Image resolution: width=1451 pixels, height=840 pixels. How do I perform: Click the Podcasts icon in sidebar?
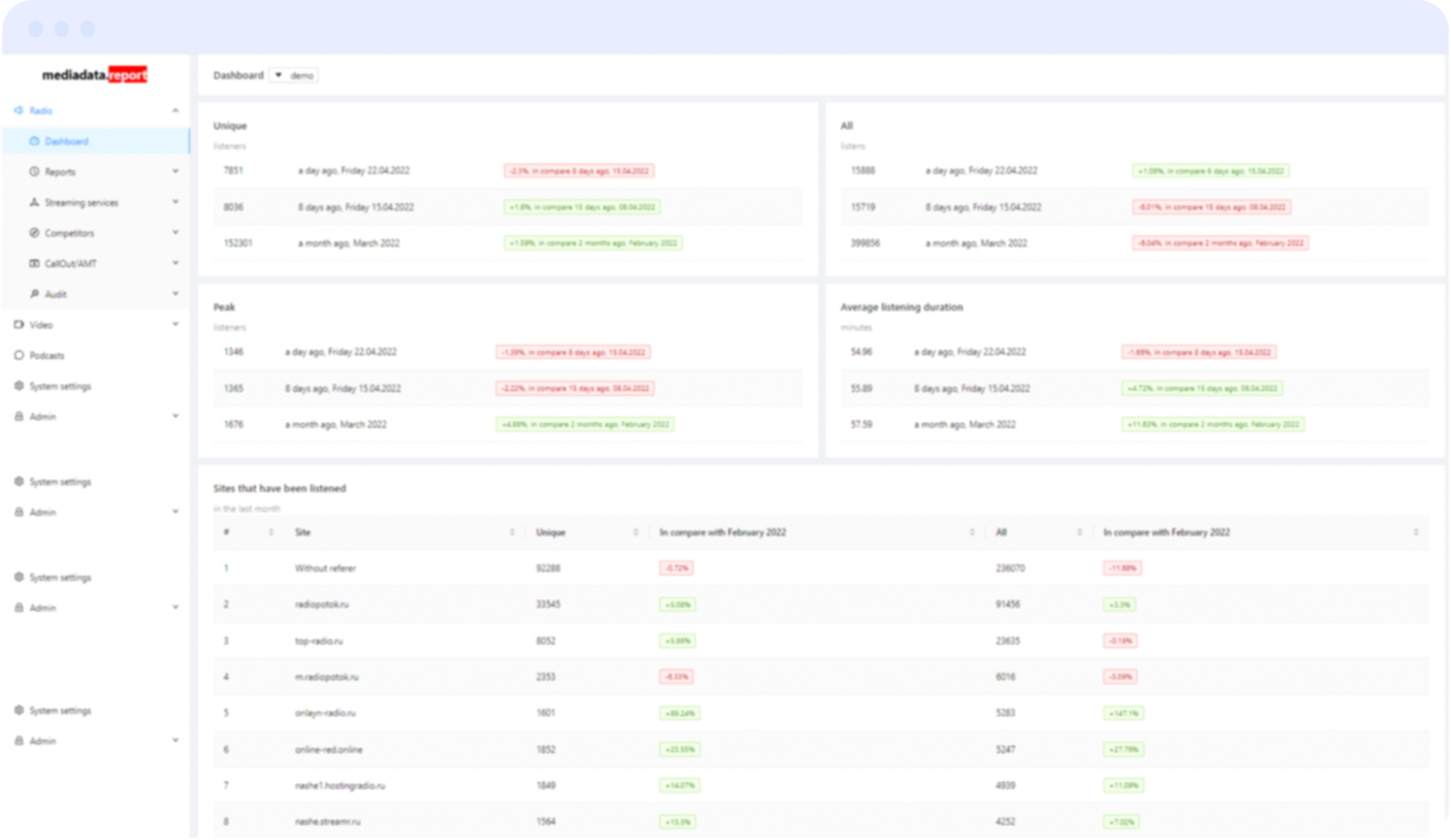click(x=18, y=356)
